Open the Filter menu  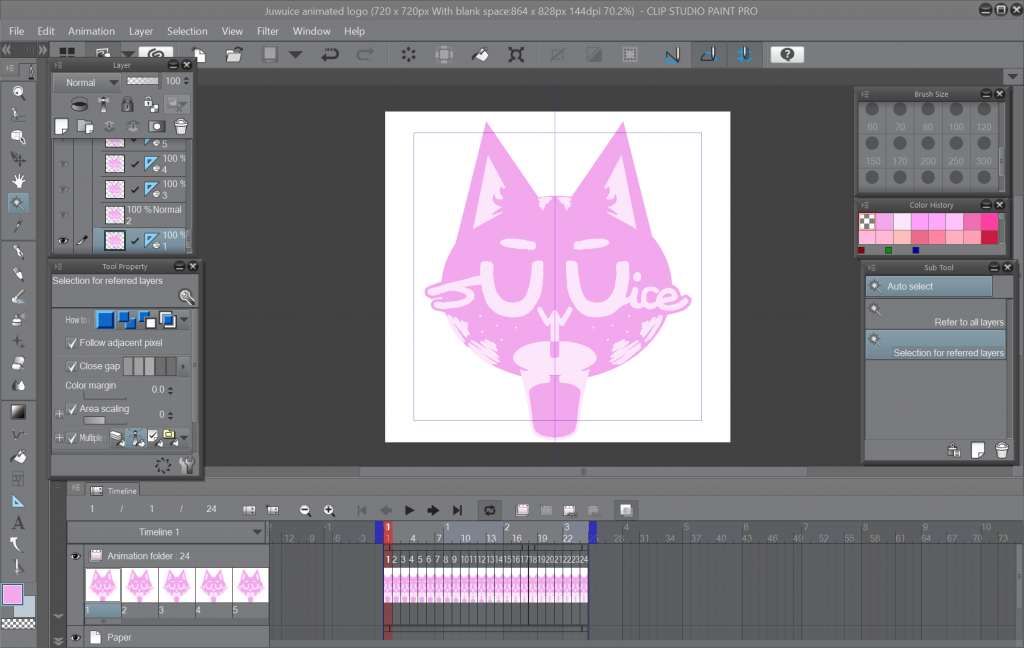[x=267, y=31]
